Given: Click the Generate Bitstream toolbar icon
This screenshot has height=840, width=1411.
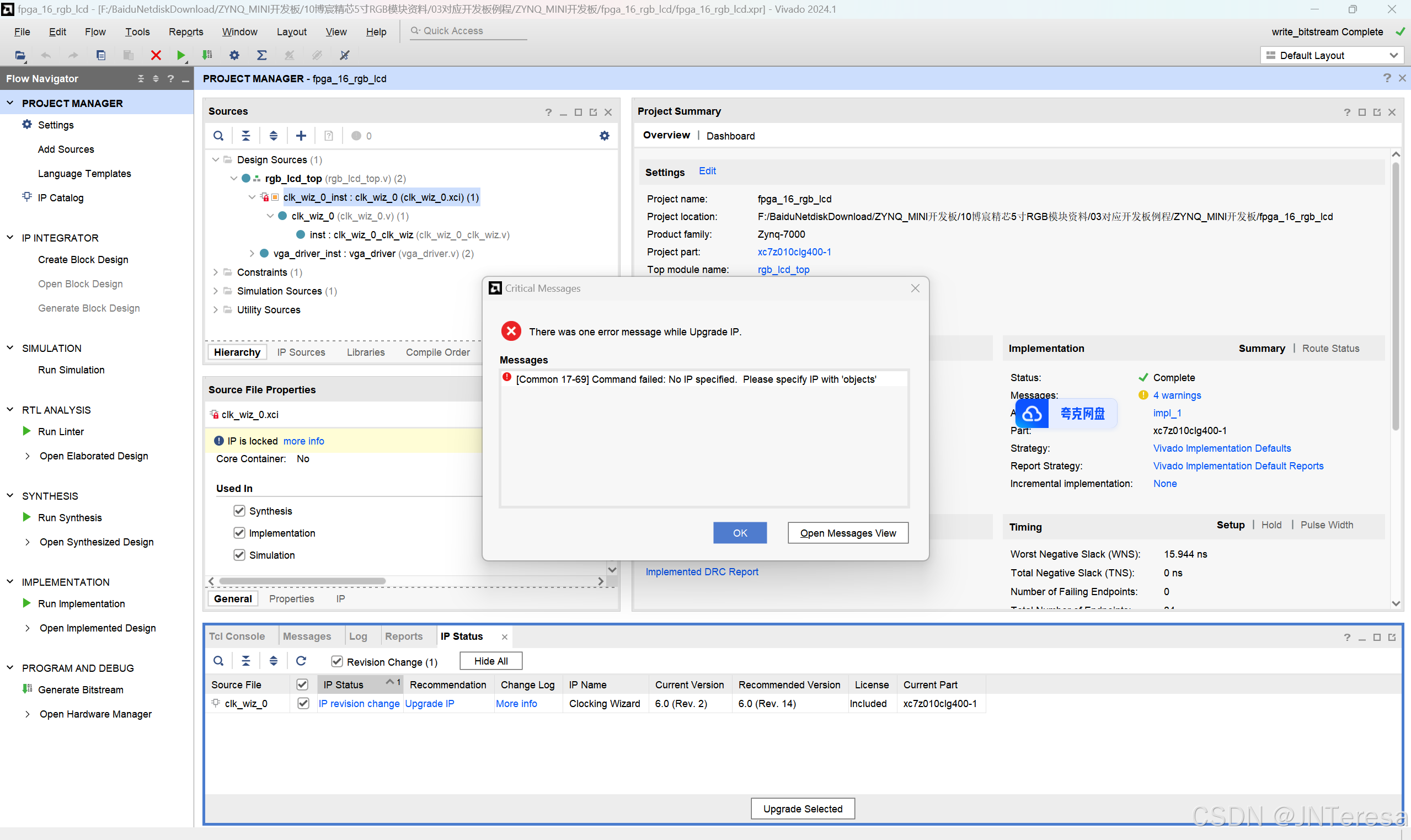Looking at the screenshot, I should 207,55.
